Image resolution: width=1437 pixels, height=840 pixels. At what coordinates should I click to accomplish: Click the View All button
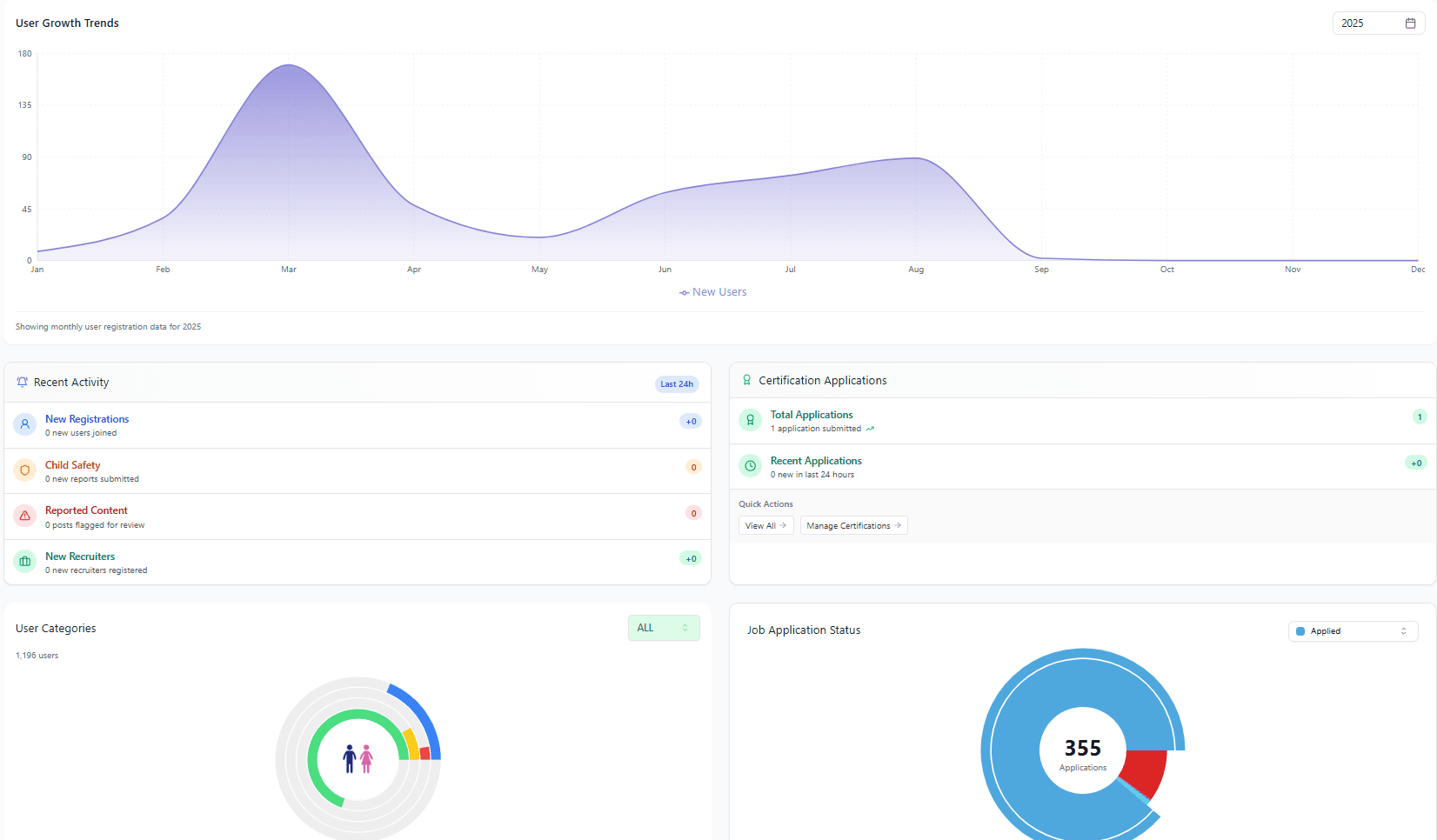(x=765, y=525)
